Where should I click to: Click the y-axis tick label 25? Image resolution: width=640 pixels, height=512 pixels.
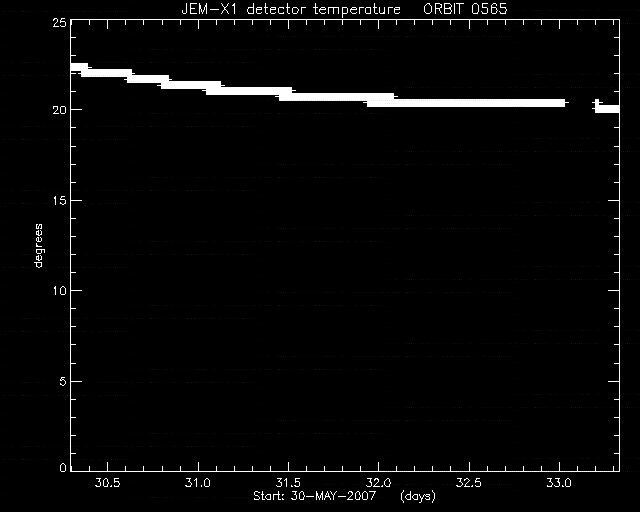[59, 23]
